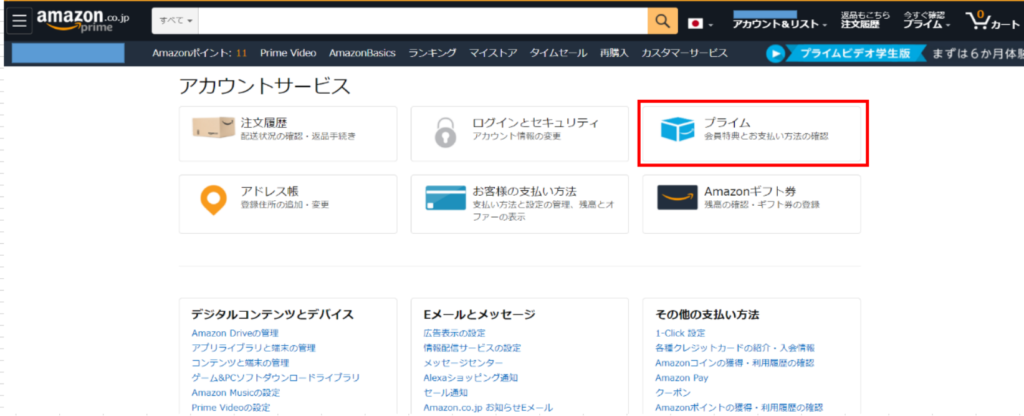Open Prime Videoの設定 link
Screen dimensions: 1024x416
231,408
